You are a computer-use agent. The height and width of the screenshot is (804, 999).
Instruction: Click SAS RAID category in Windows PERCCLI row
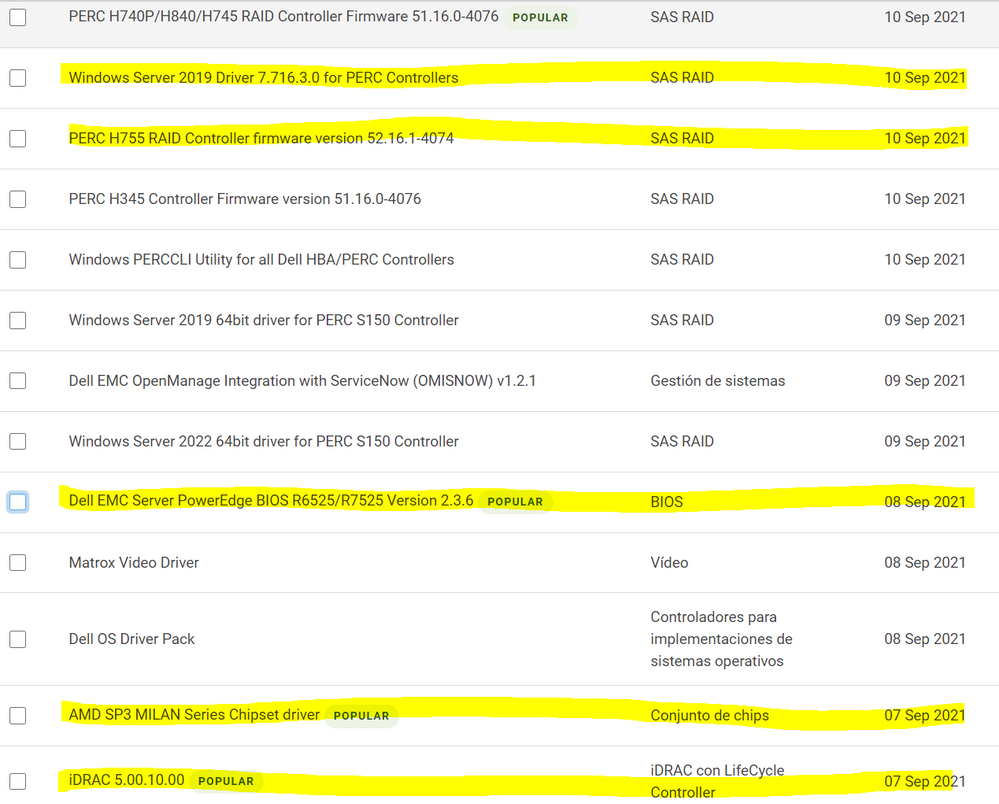[682, 259]
